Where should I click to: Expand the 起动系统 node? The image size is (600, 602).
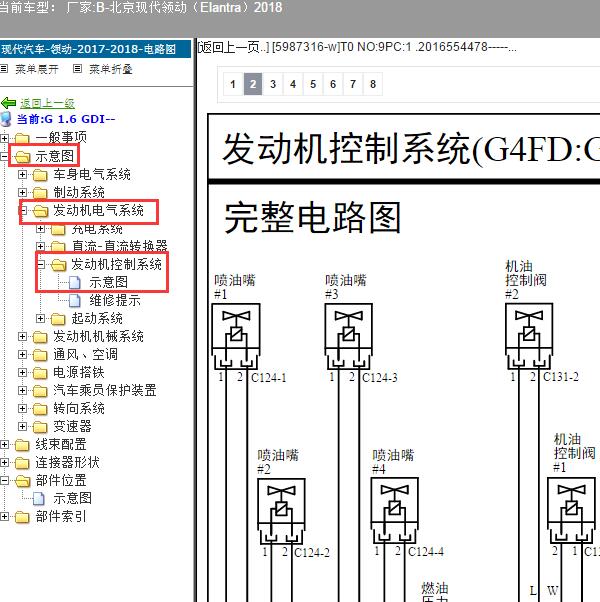tap(40, 319)
